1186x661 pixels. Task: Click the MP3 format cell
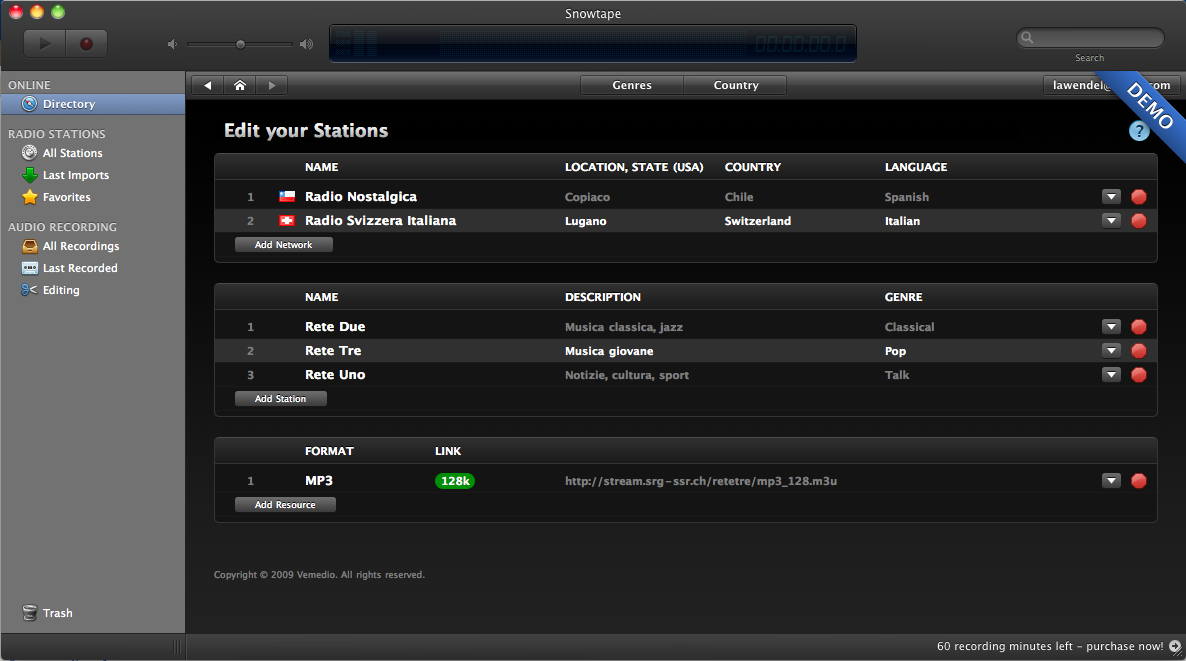(x=318, y=480)
